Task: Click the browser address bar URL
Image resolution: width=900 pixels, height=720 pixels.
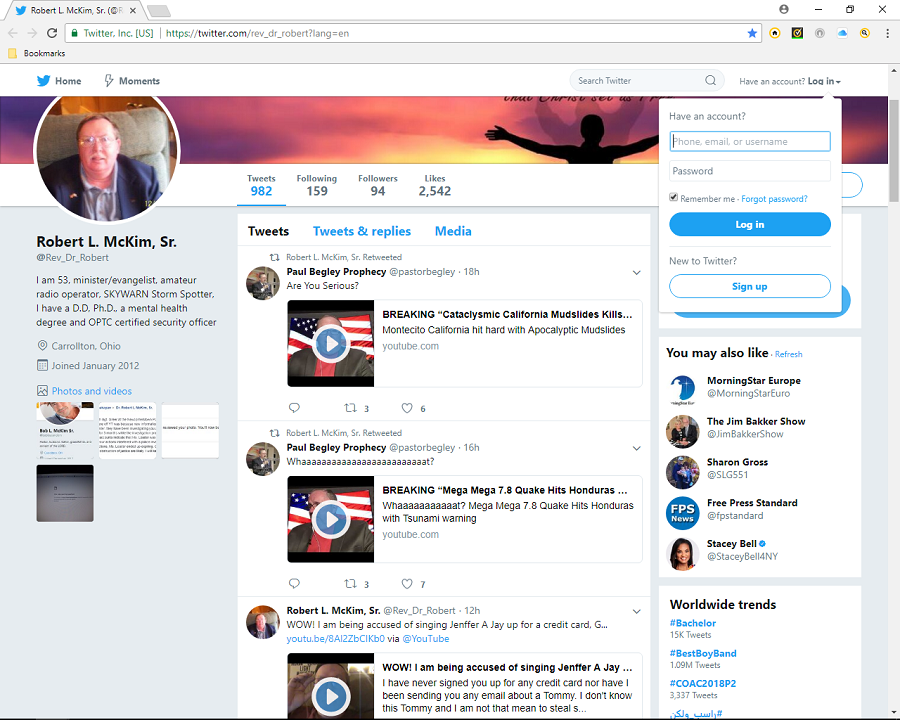Action: point(257,33)
